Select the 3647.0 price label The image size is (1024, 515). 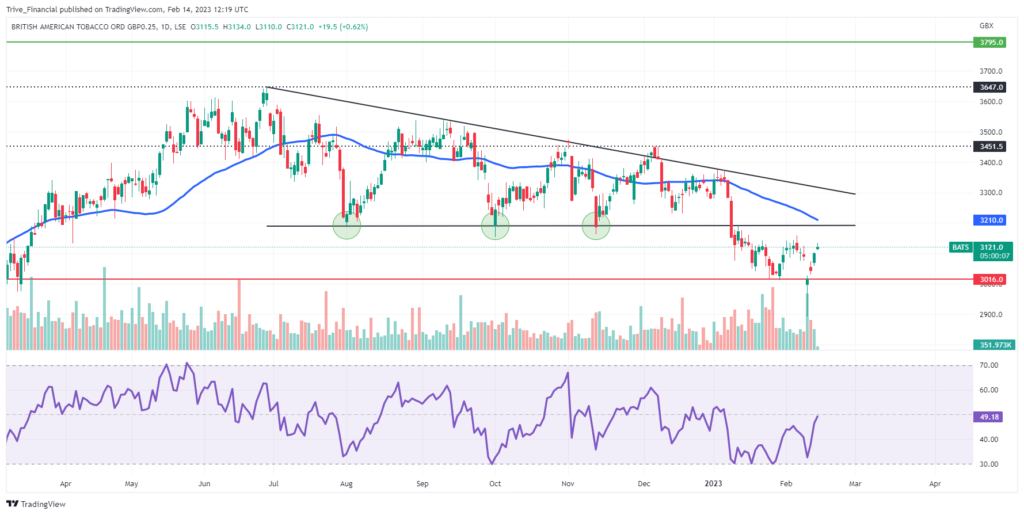click(991, 86)
